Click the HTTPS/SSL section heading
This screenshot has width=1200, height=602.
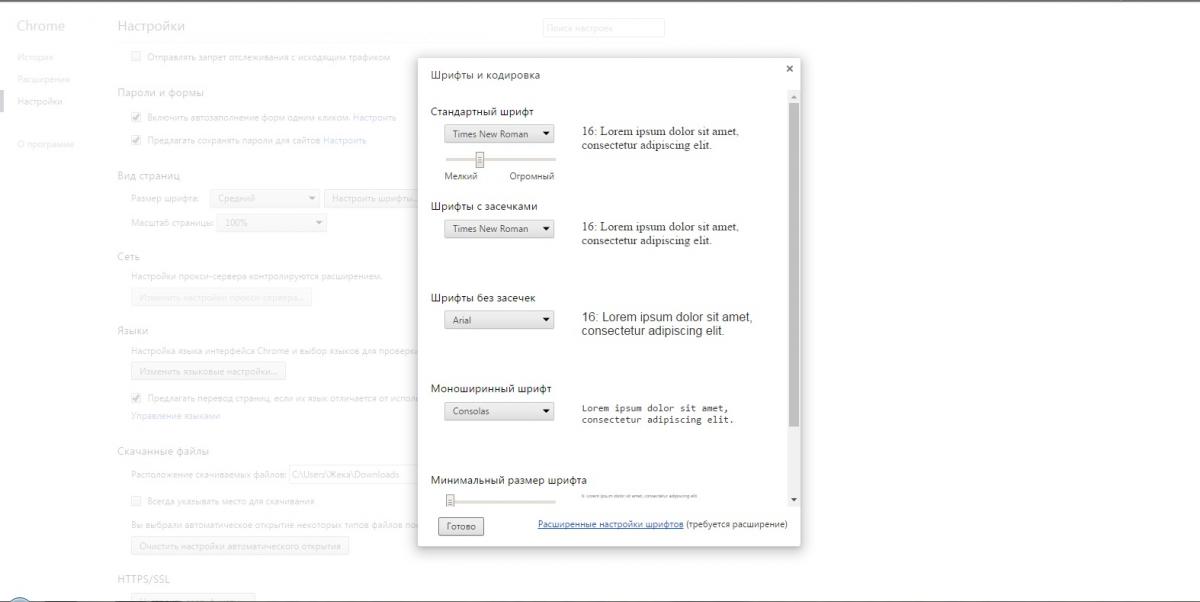pos(144,579)
